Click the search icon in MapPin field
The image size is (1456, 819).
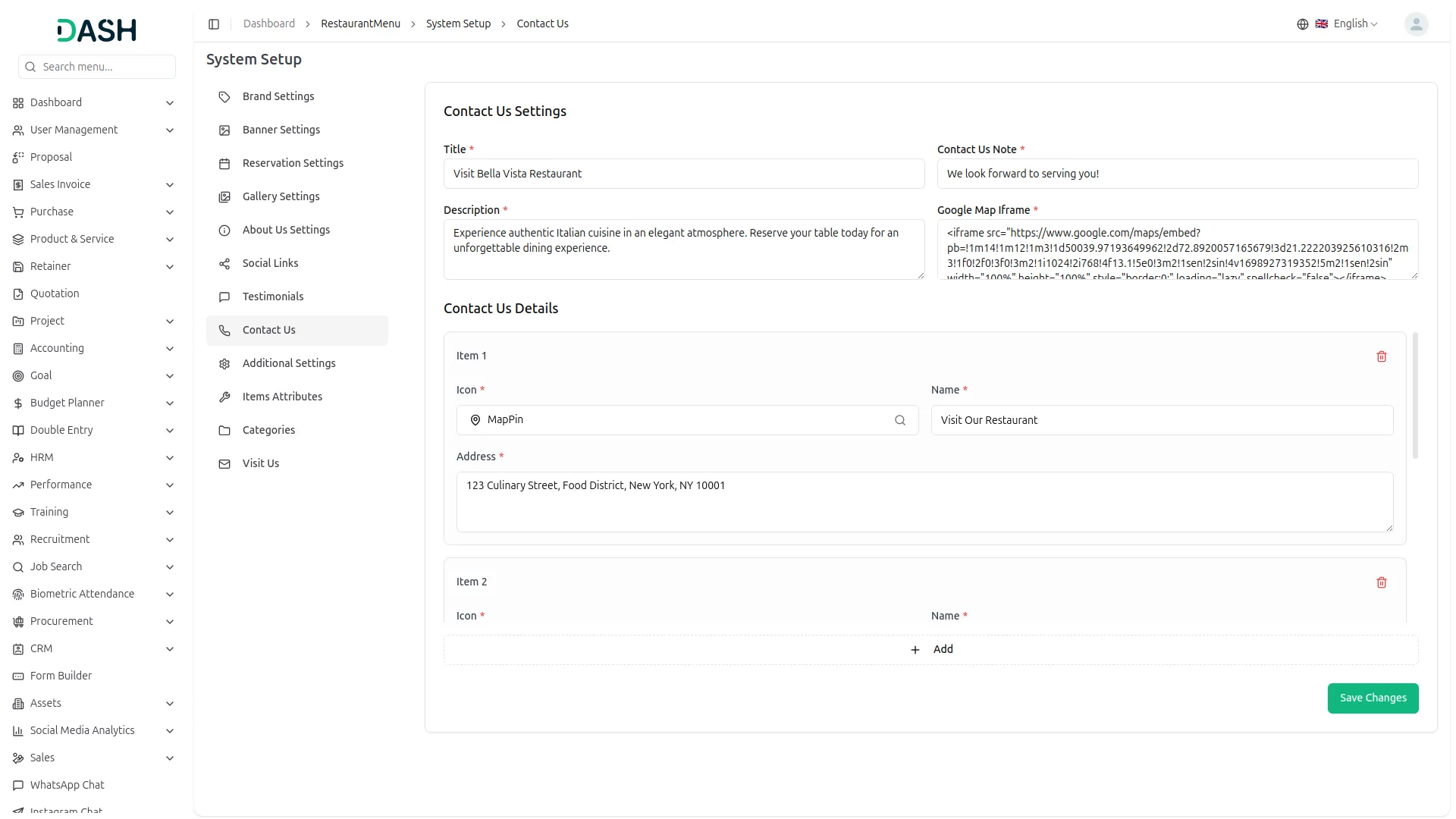899,420
